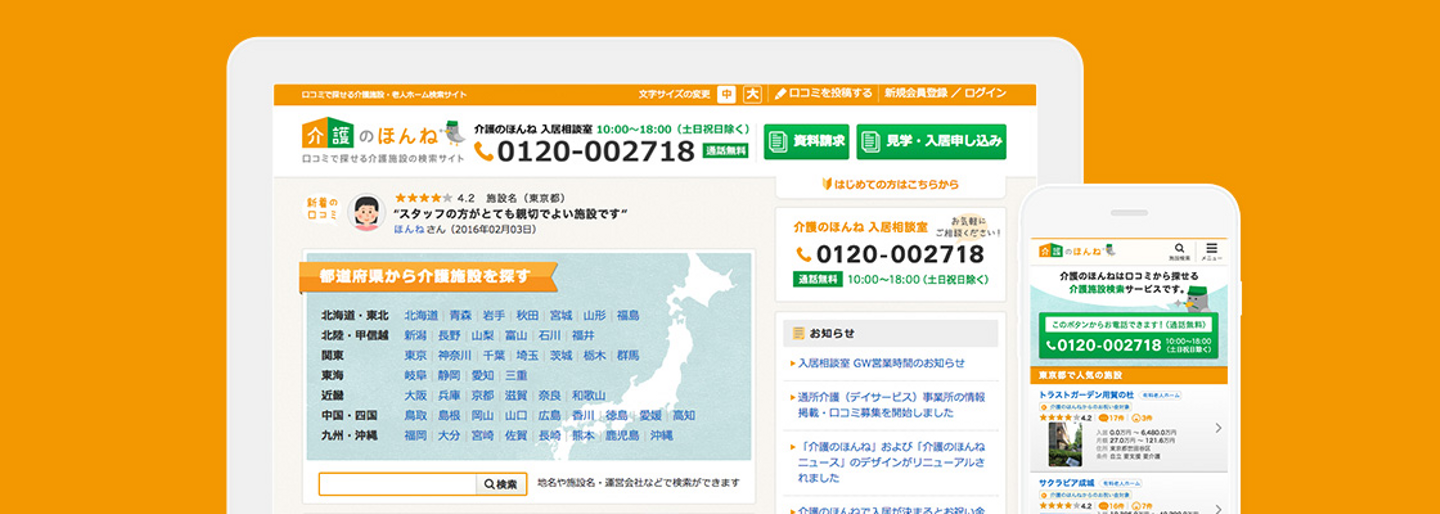Image resolution: width=1440 pixels, height=514 pixels.
Task: Open the 施設検索 magnifier on the phone
Action: pos(1180,251)
